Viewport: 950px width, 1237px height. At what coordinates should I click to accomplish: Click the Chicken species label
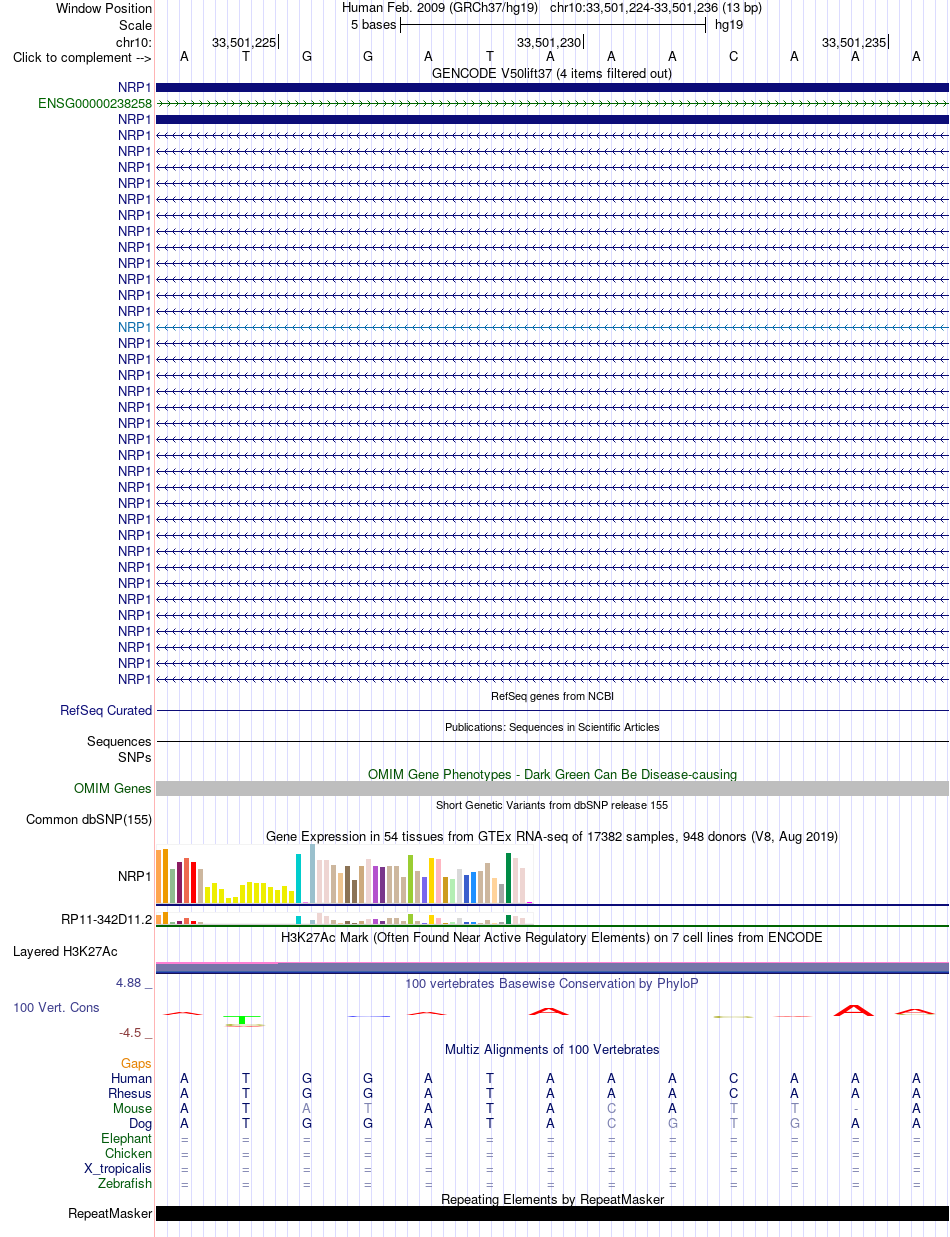click(128, 1153)
